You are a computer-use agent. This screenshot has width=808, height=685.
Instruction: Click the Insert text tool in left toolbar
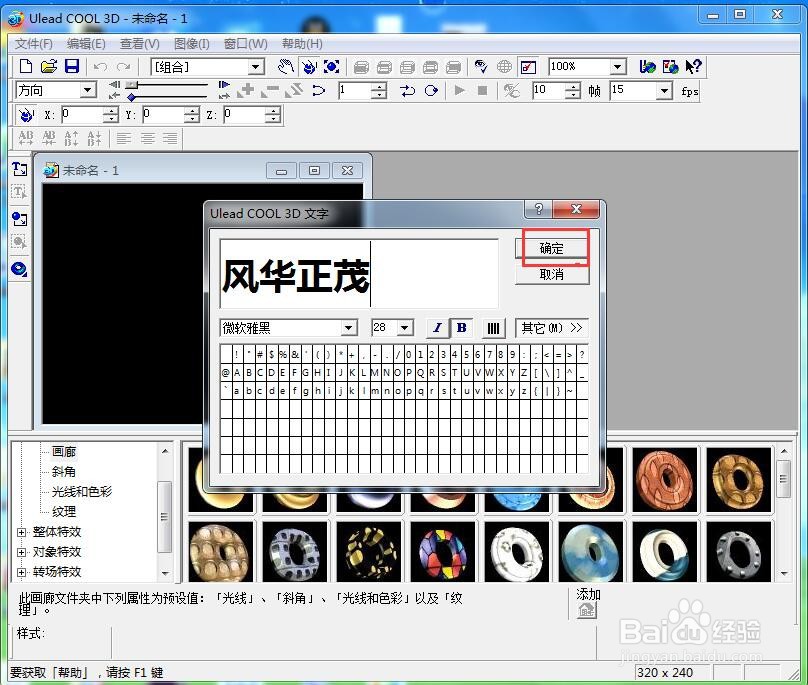(x=20, y=169)
